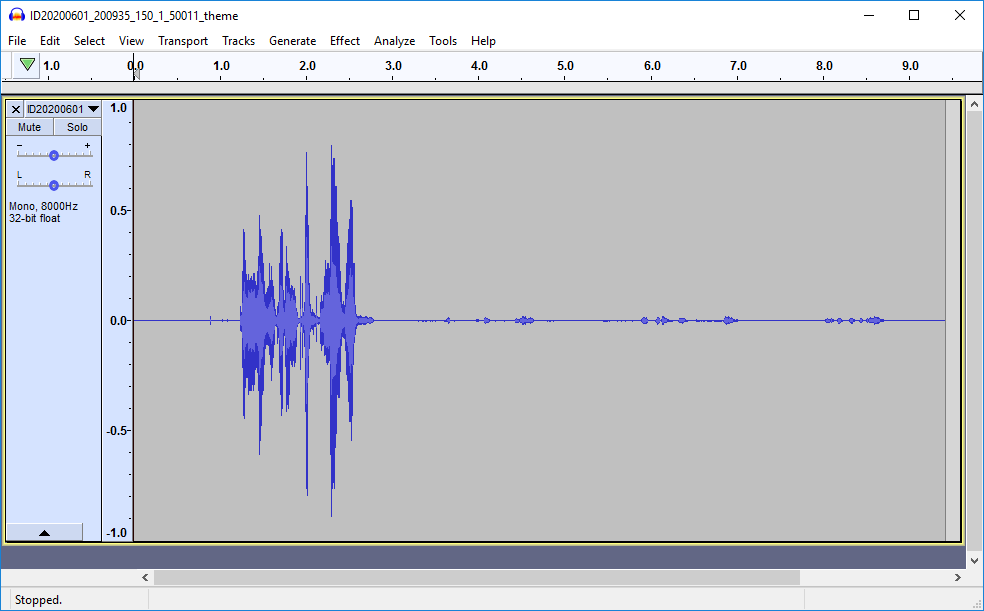The height and width of the screenshot is (611, 984).
Task: Click the green Timeline Options triangle icon
Action: click(x=28, y=65)
